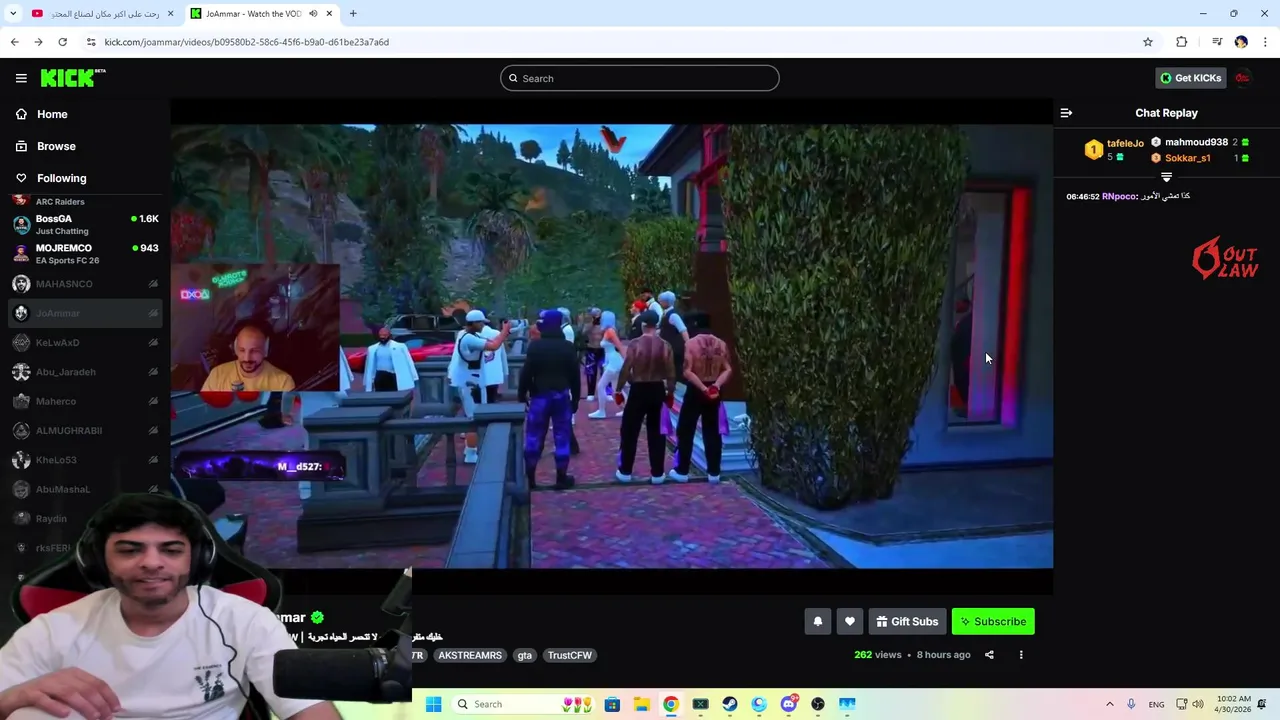Open the user profile avatar menu on Kick

[1243, 78]
